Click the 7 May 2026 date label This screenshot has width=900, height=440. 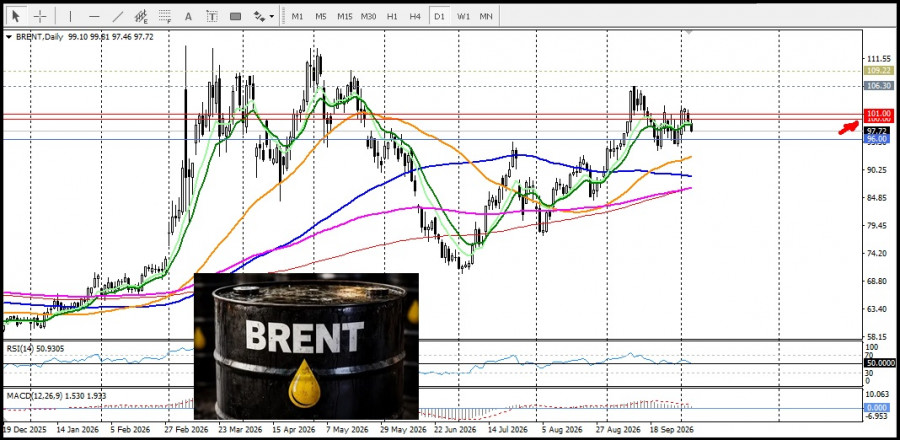tap(346, 429)
